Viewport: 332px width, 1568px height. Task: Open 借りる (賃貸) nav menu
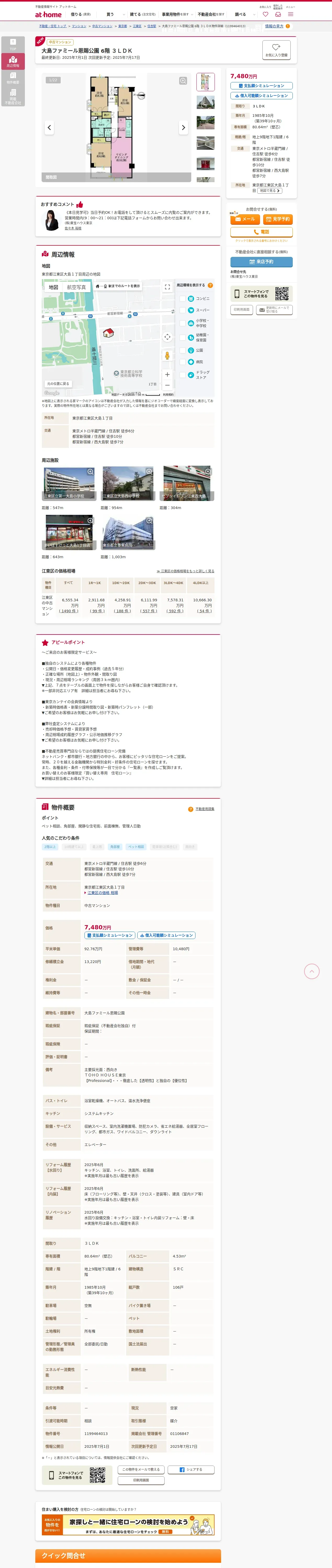[80, 14]
